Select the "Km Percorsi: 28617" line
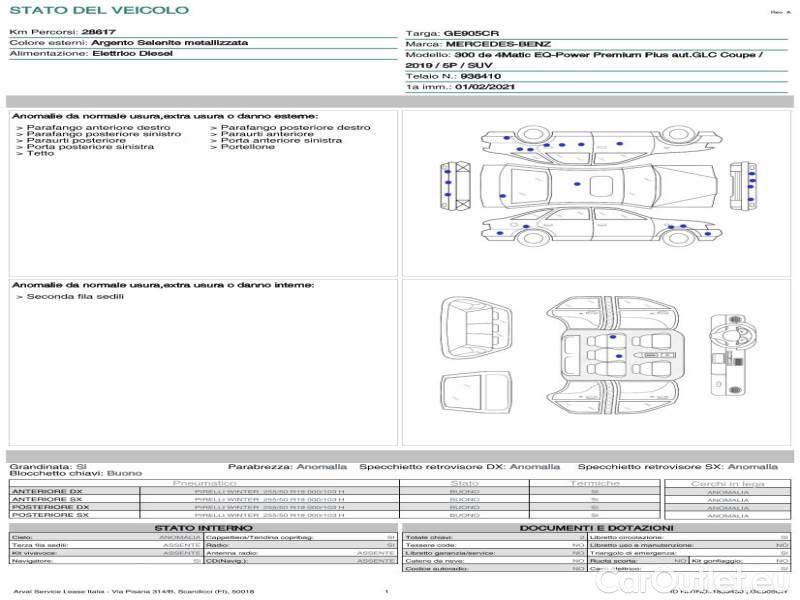Screen dimensions: 800x600 click(x=63, y=32)
